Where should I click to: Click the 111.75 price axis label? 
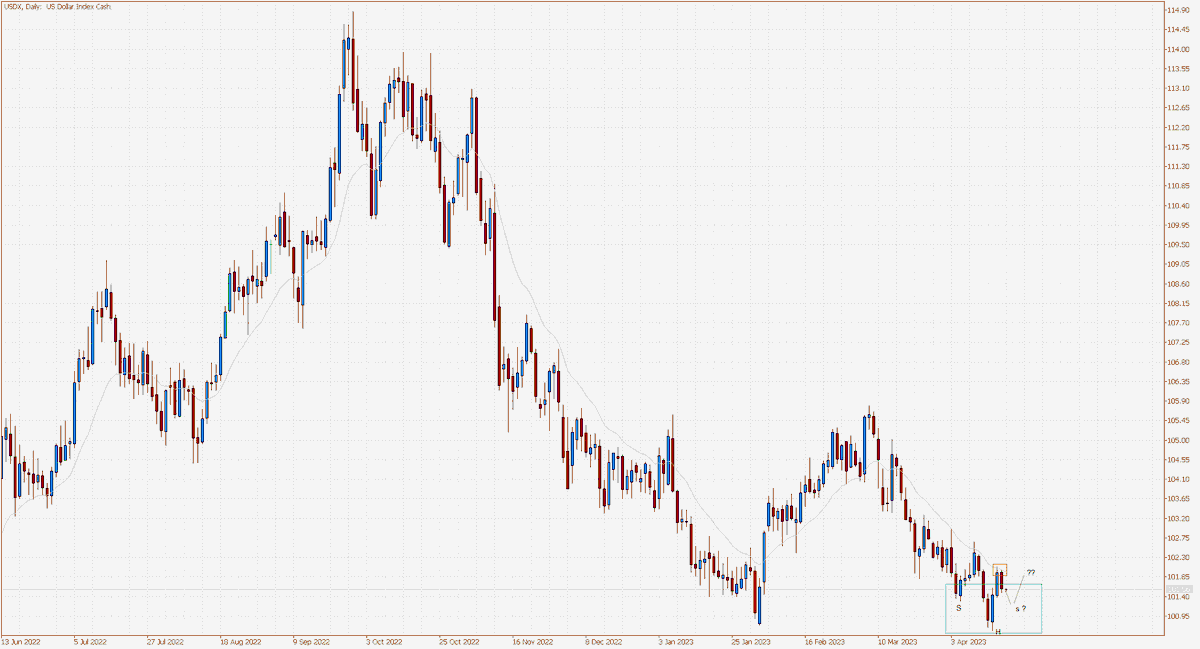click(1177, 147)
